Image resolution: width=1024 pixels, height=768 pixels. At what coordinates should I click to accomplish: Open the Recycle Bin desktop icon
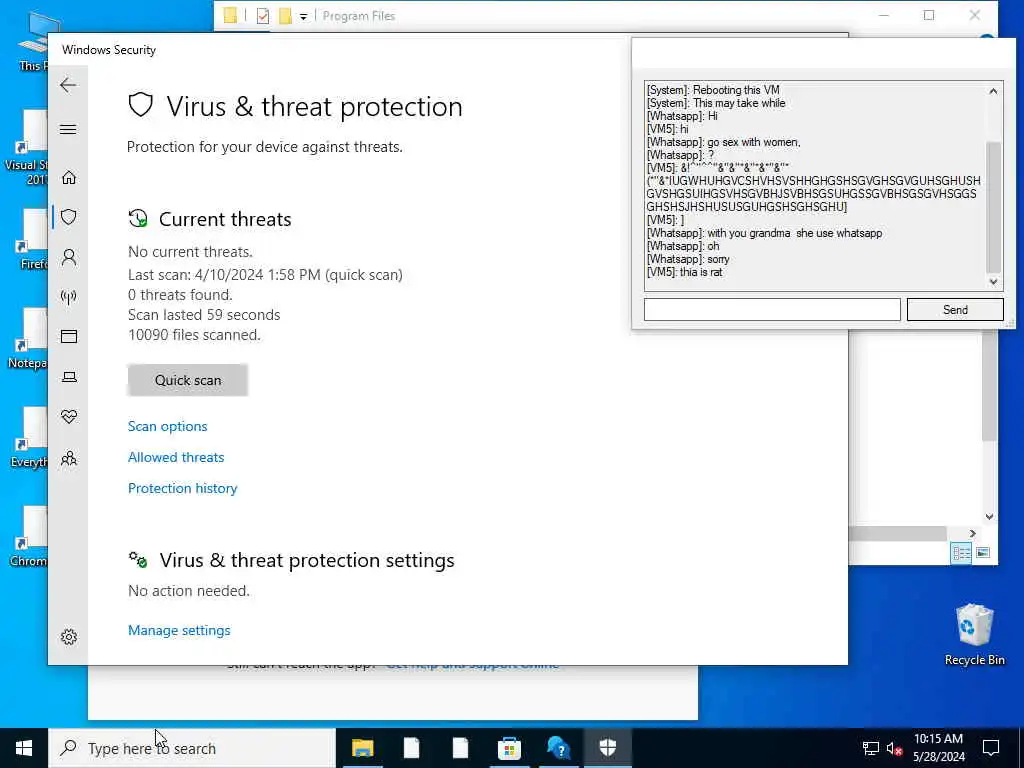pyautogui.click(x=974, y=635)
